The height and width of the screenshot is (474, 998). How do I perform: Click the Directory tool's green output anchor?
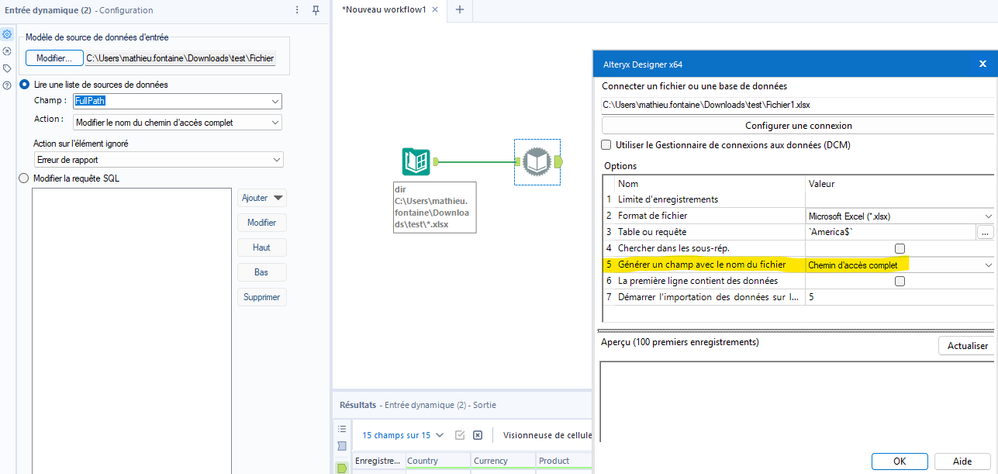(x=436, y=162)
